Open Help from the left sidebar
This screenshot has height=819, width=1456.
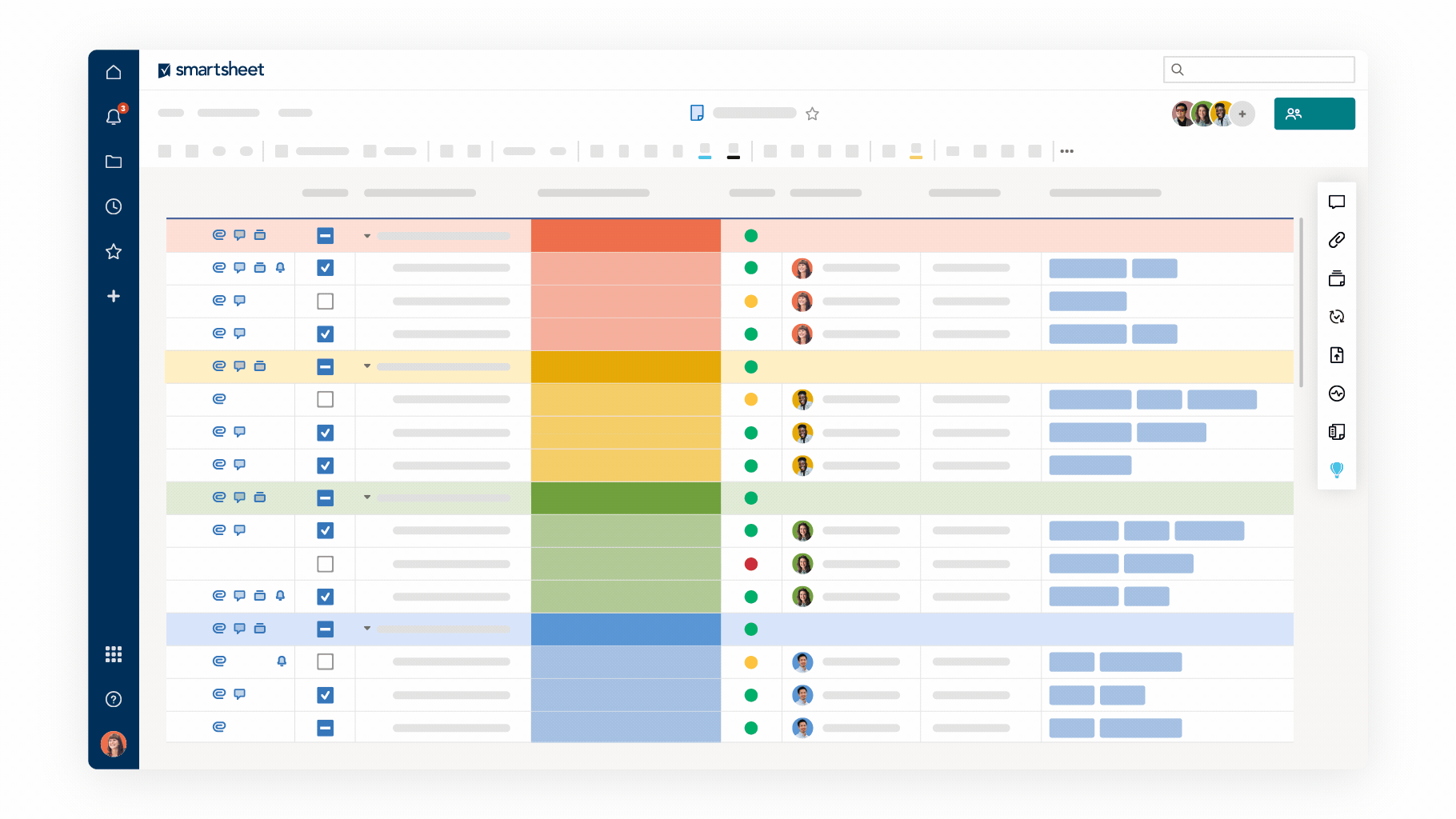pos(114,699)
